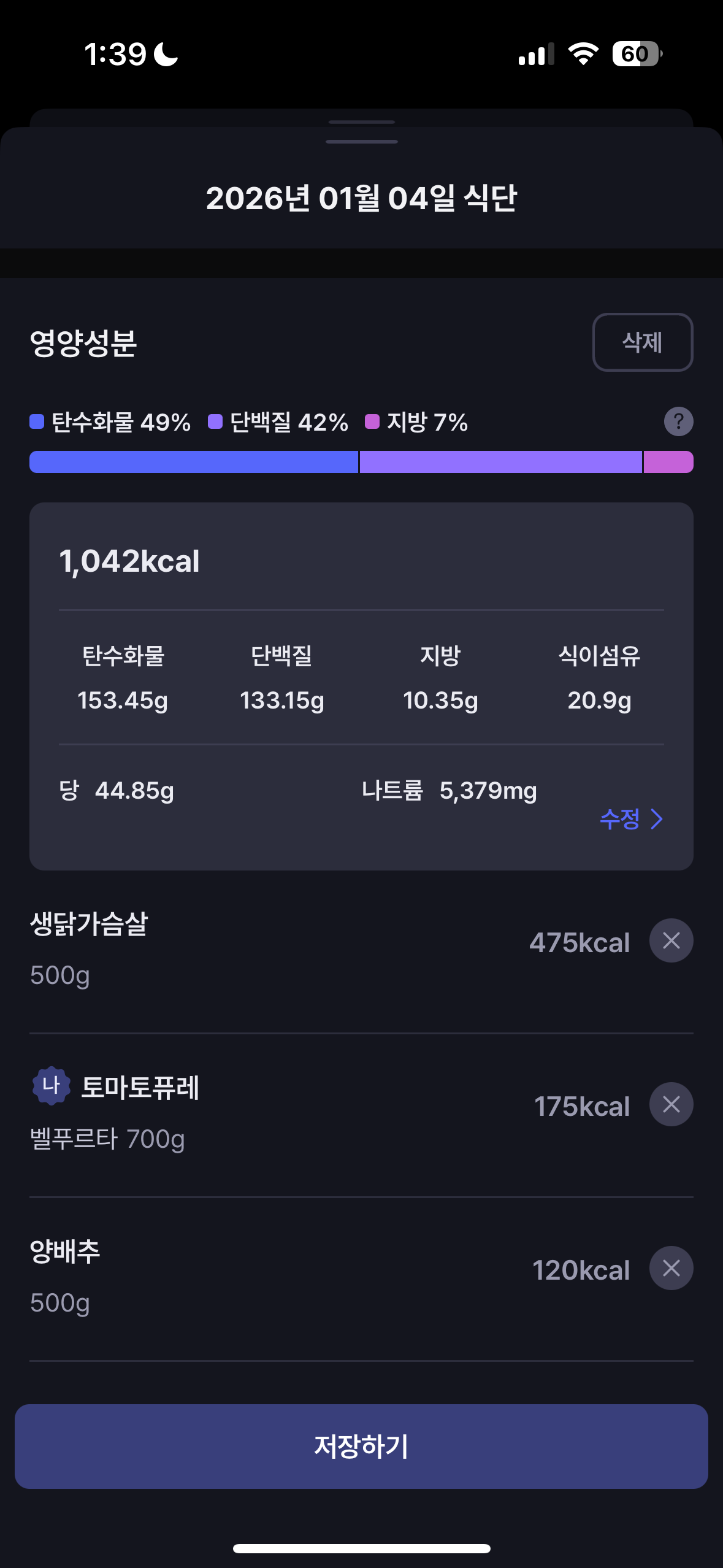Tap the 나 badge next to 토마토퓨레
The width and height of the screenshot is (723, 1568).
tap(52, 1086)
